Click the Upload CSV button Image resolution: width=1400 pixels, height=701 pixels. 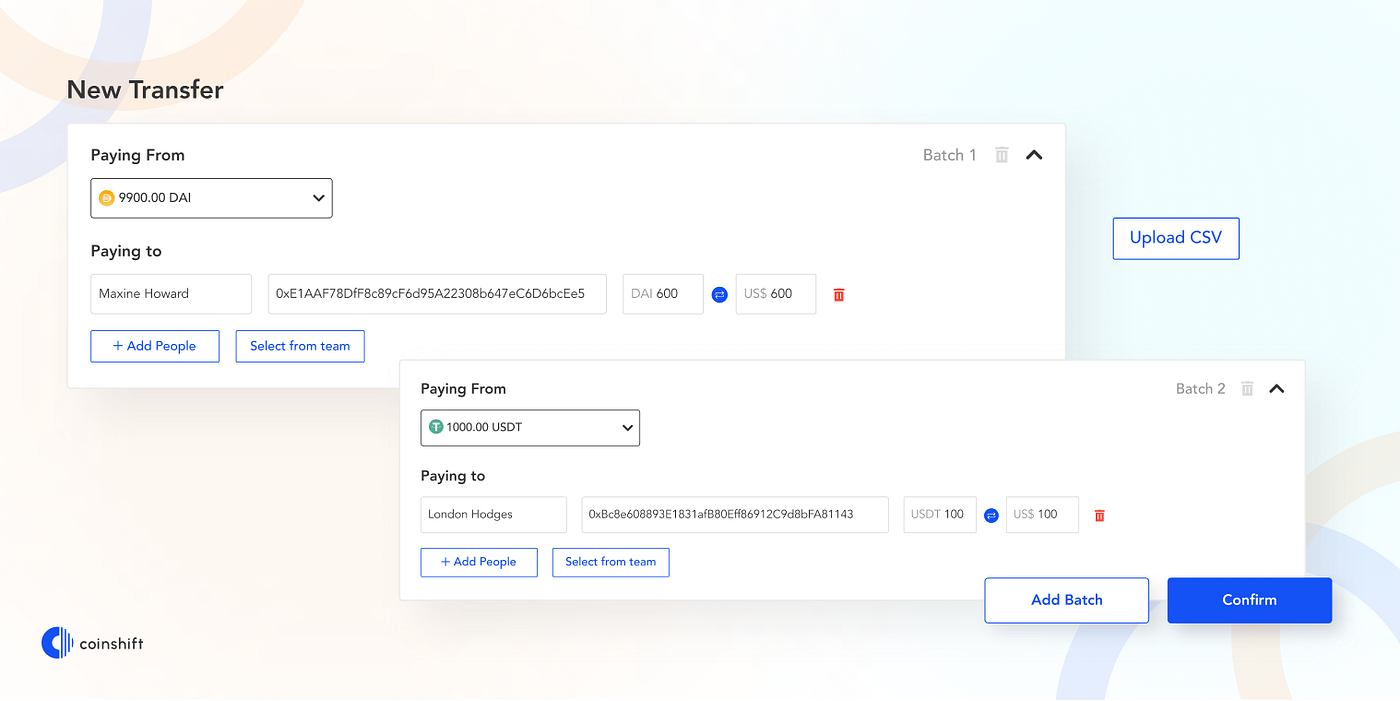[x=1176, y=238]
